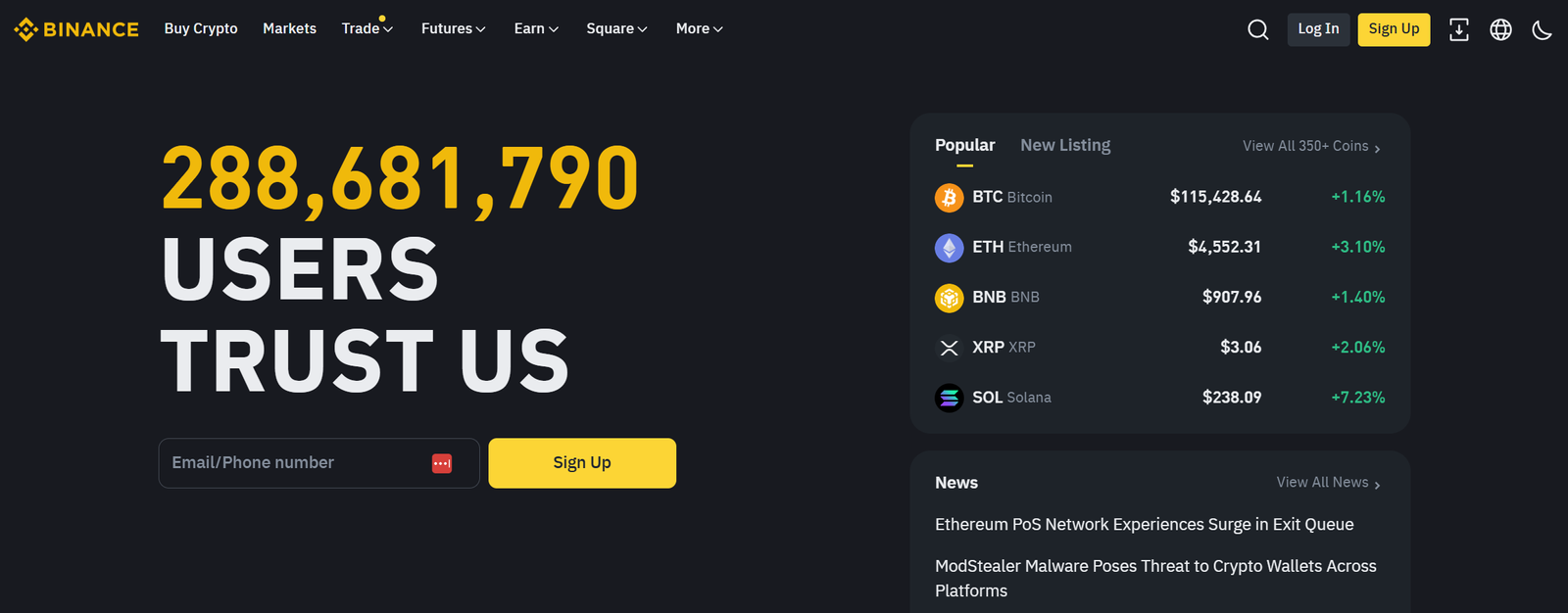Screen dimensions: 1568x613
Task: Click the Log In button
Action: coord(1317,28)
